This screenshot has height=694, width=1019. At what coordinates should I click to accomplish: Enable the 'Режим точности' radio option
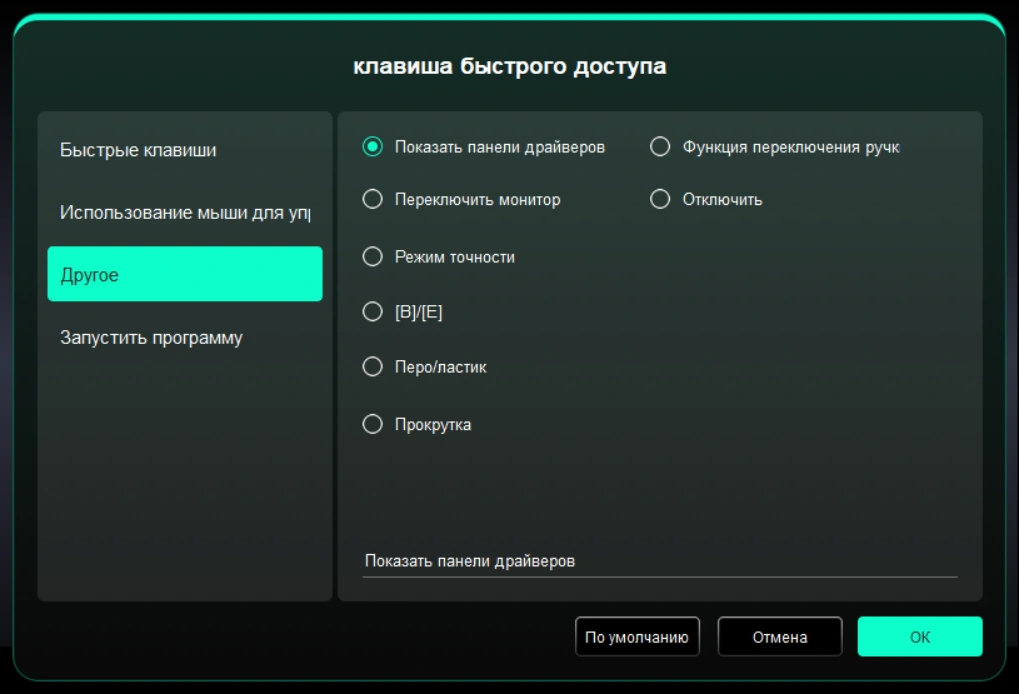pyautogui.click(x=373, y=257)
